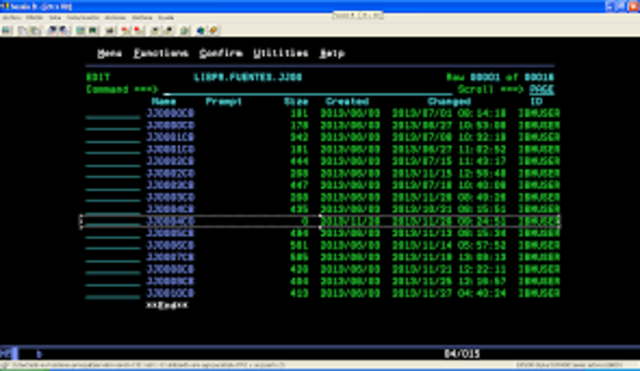Click the globe Support toolbar icon
640x371 pixels.
(200, 31)
